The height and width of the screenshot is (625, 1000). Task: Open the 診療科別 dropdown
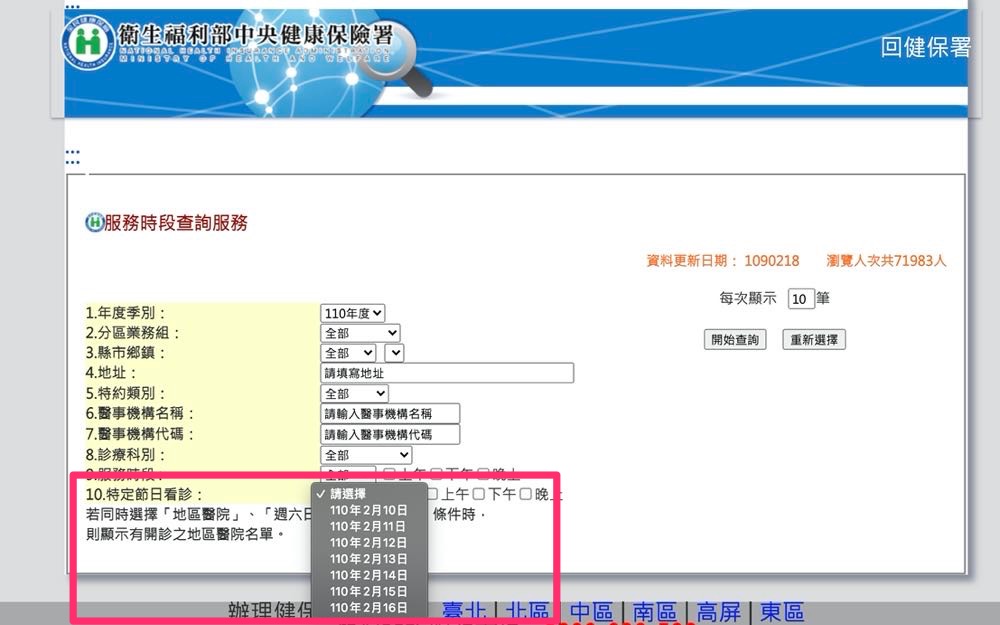366,455
